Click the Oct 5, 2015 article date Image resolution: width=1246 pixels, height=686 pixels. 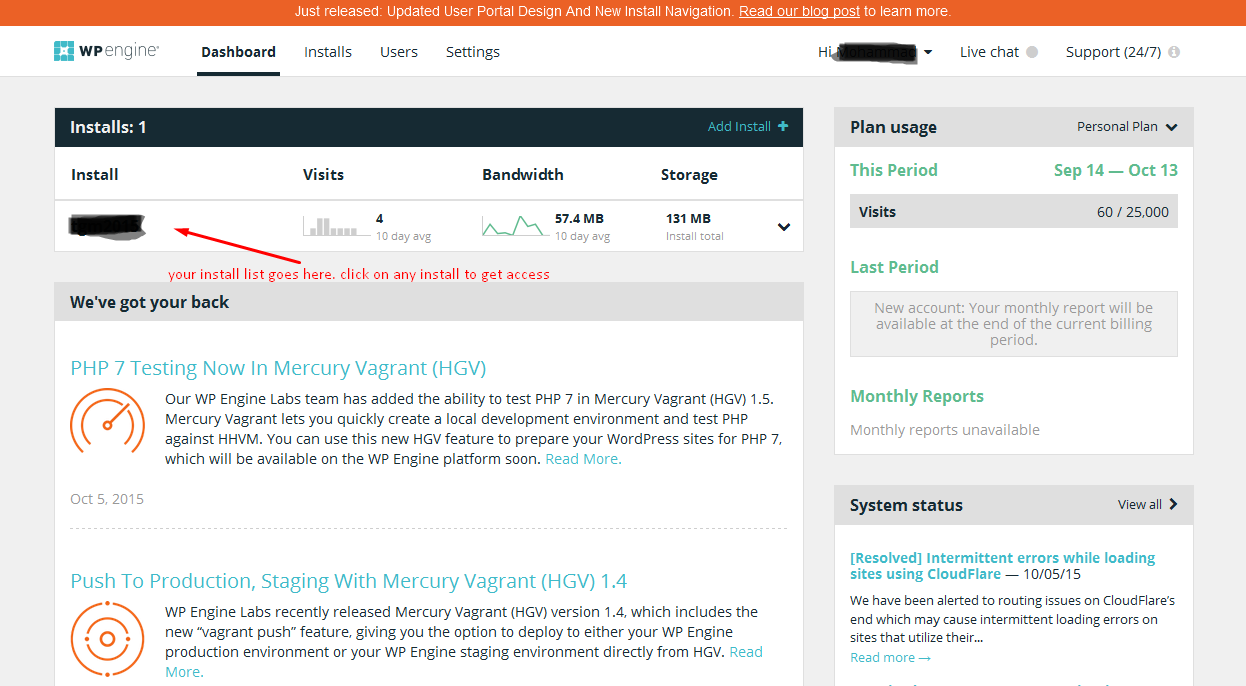tap(107, 498)
